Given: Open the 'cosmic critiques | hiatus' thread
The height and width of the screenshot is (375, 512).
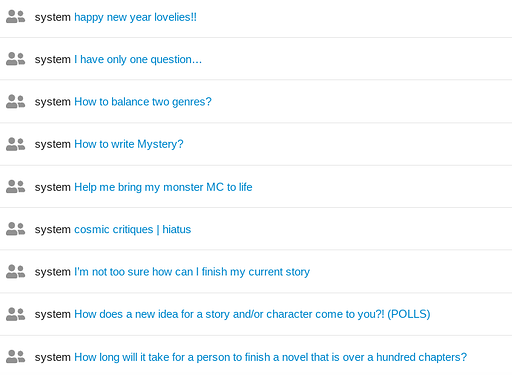Looking at the screenshot, I should (132, 229).
